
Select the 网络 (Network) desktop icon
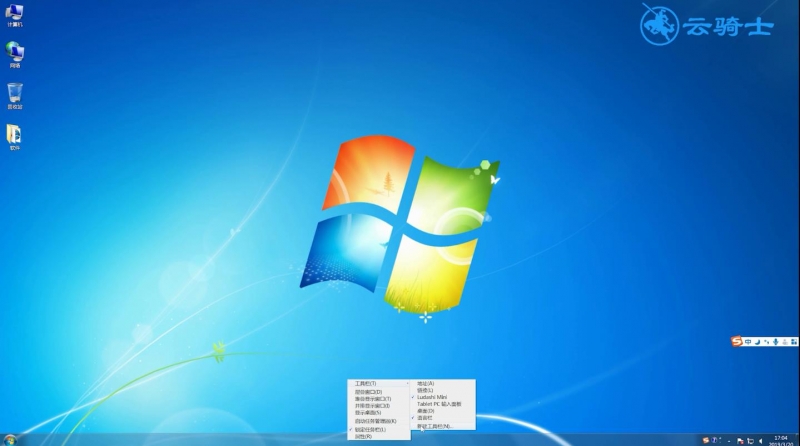tap(14, 55)
